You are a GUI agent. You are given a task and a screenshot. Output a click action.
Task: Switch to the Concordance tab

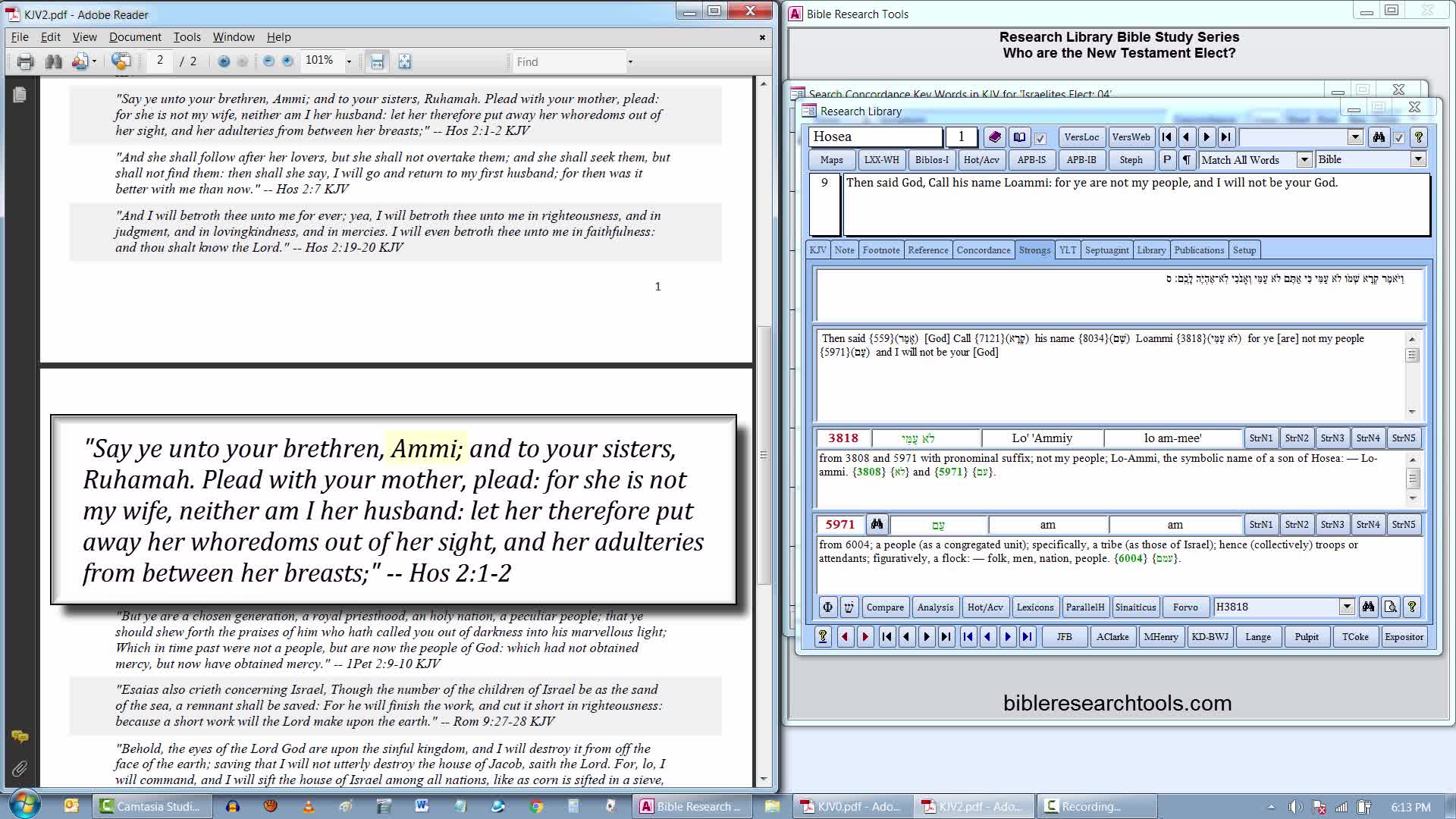coord(983,250)
